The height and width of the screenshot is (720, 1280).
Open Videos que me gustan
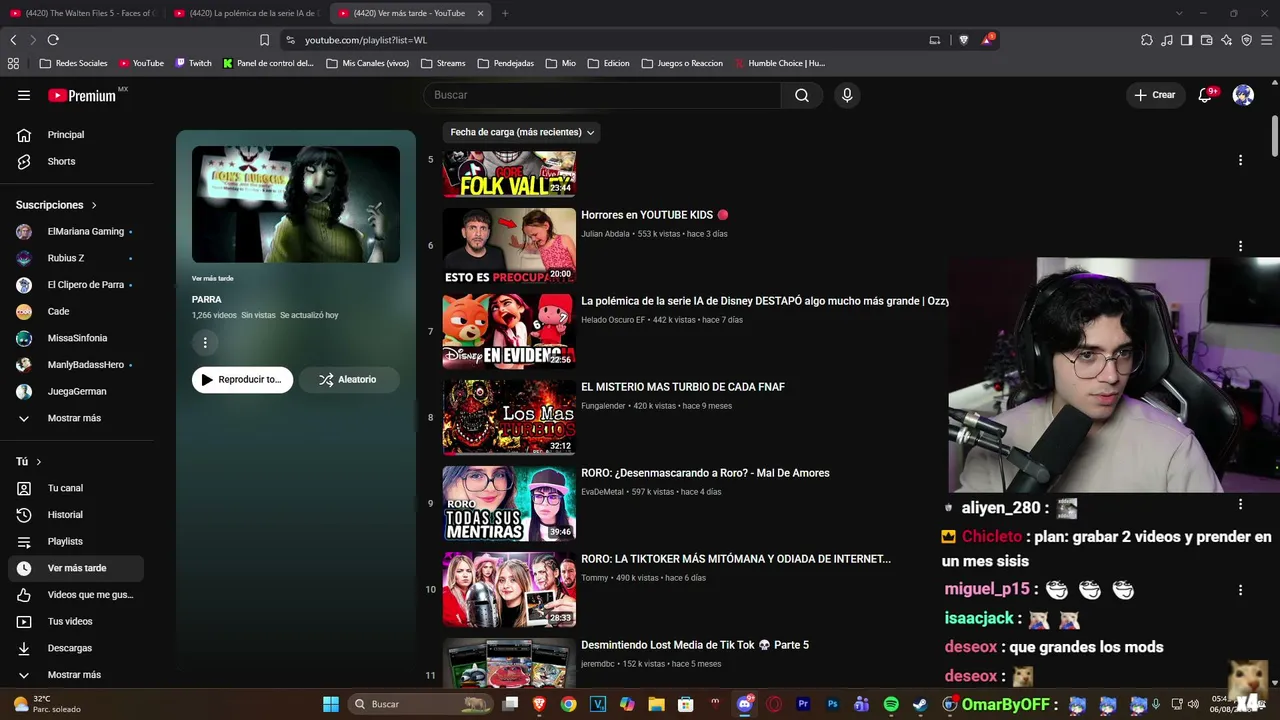click(77, 595)
